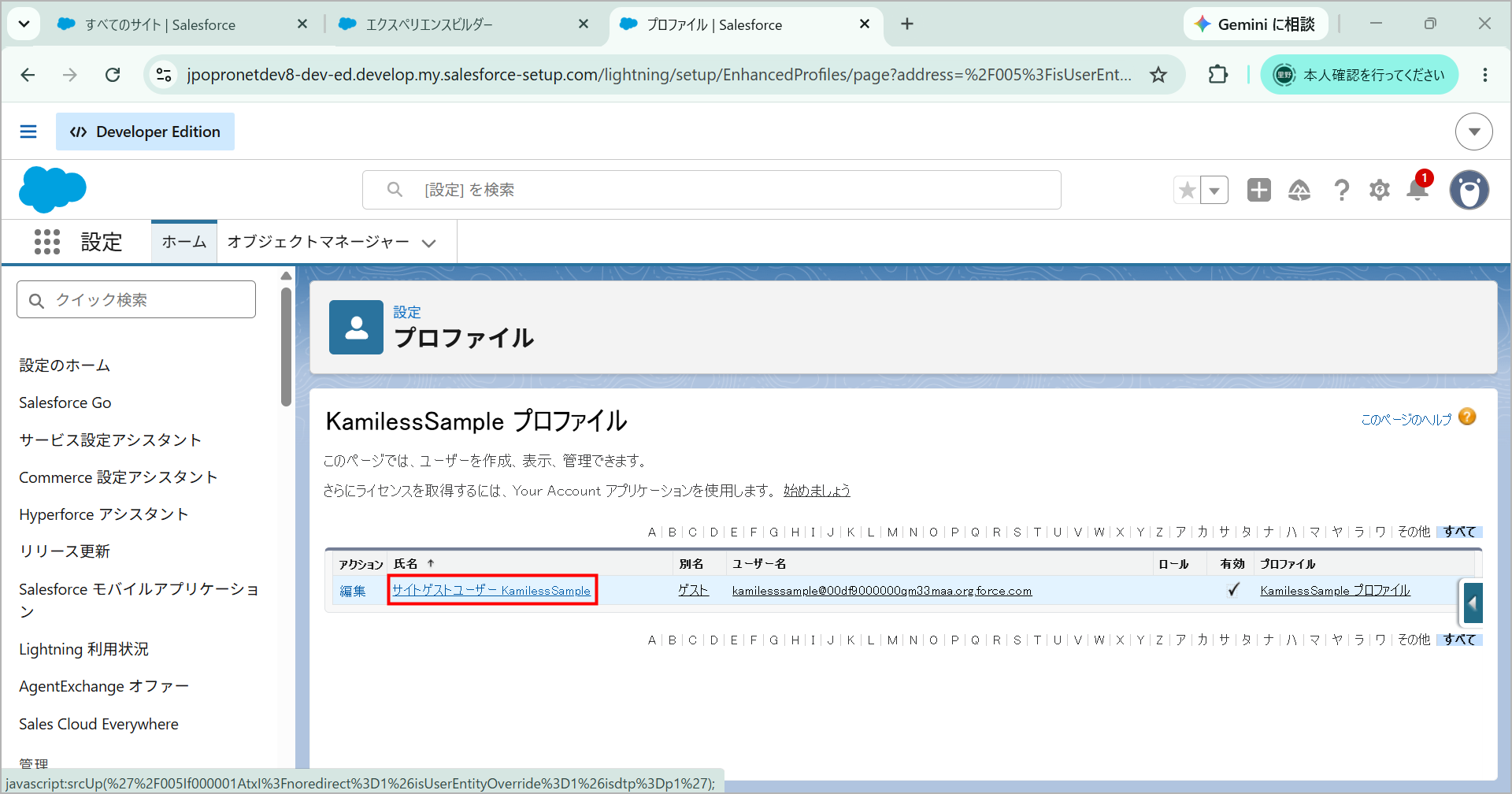The width and height of the screenshot is (1512, 794).
Task: Open the user avatar profile menu
Action: click(x=1469, y=190)
